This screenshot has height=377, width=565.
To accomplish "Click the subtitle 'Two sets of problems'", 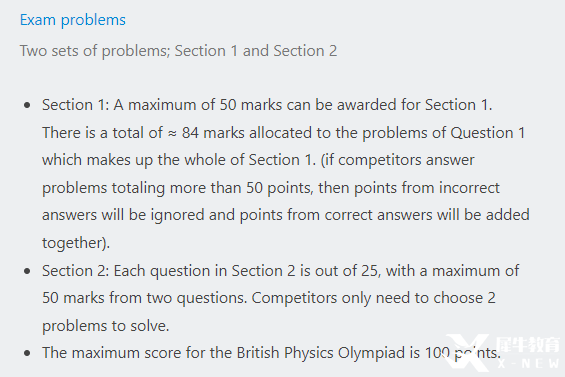I will point(95,51).
